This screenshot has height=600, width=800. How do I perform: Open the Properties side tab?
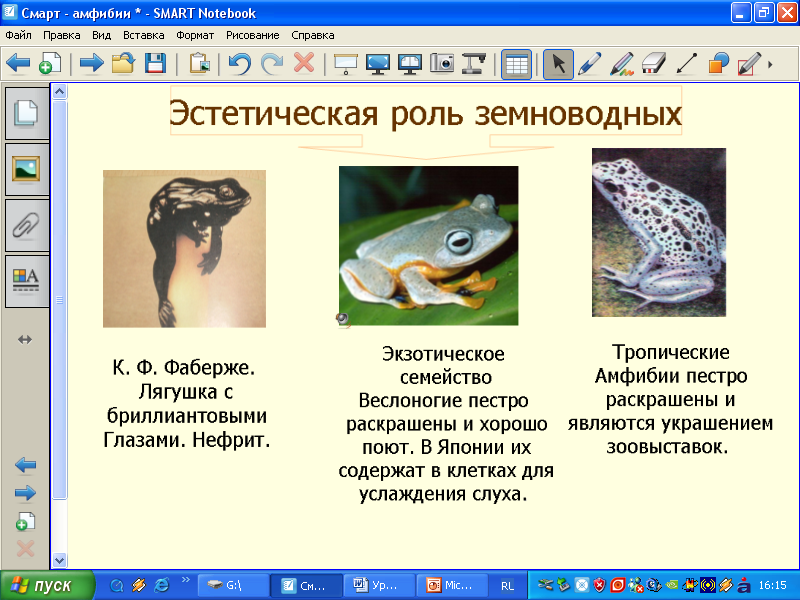point(26,281)
